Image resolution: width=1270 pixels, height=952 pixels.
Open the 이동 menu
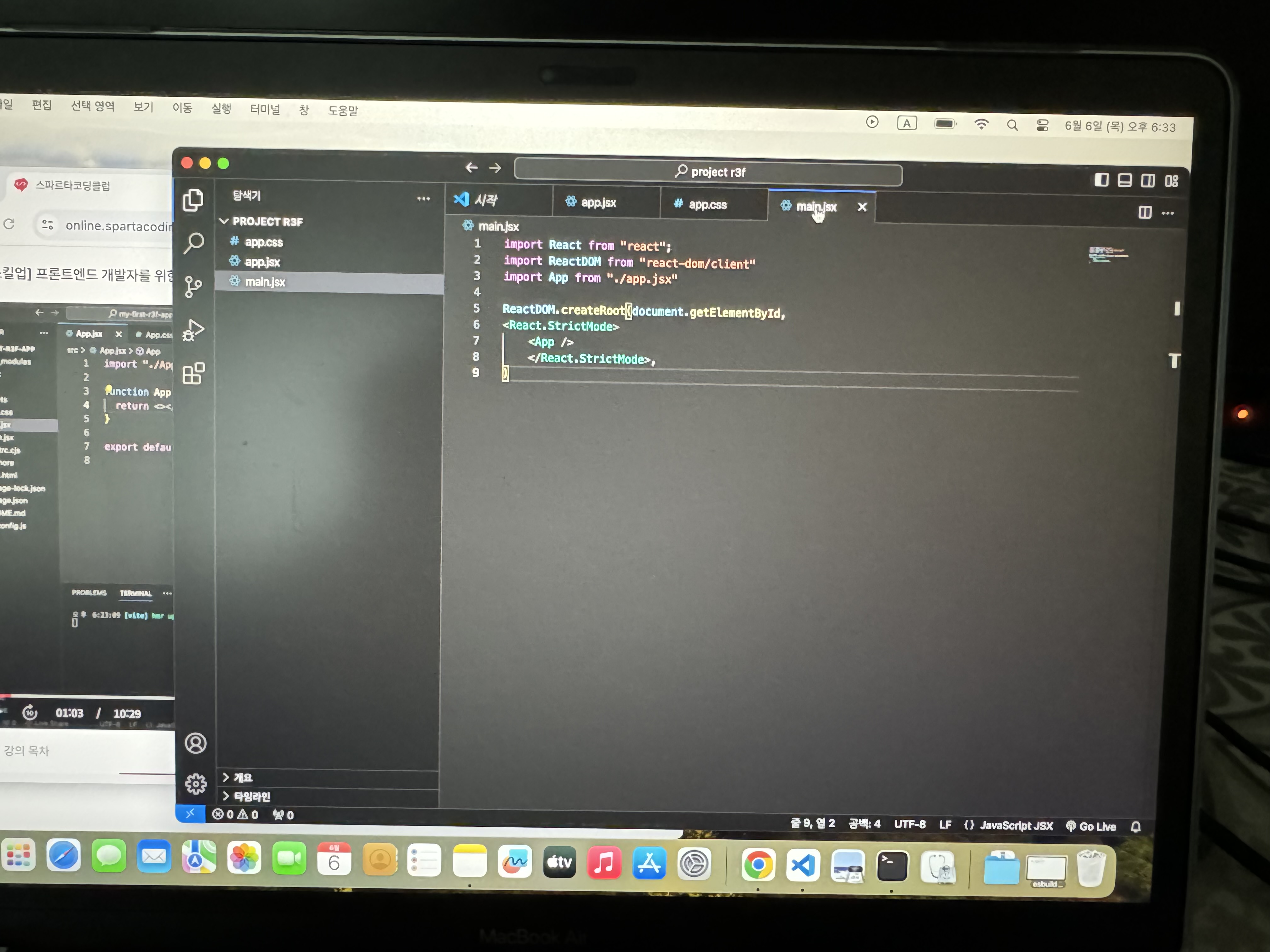[182, 107]
